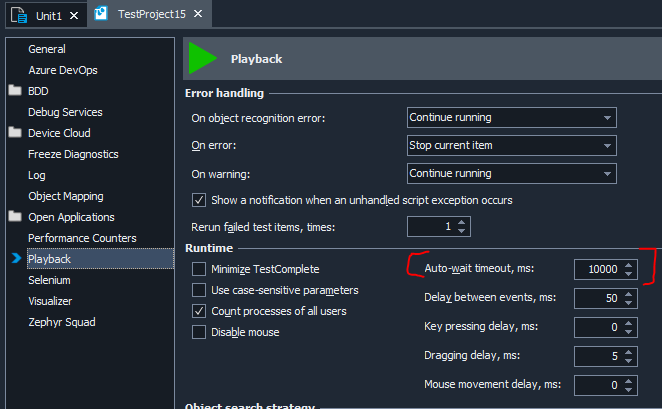Viewport: 662px width, 409px height.
Task: Click the Device Cloud folder icon
Action: 15,133
